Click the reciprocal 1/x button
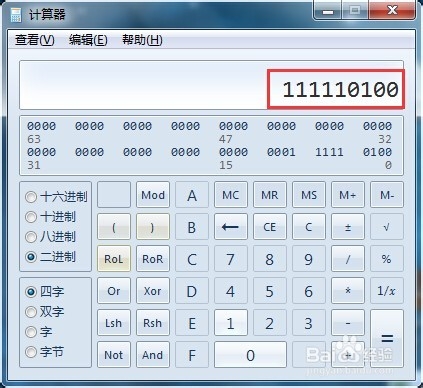 point(387,291)
